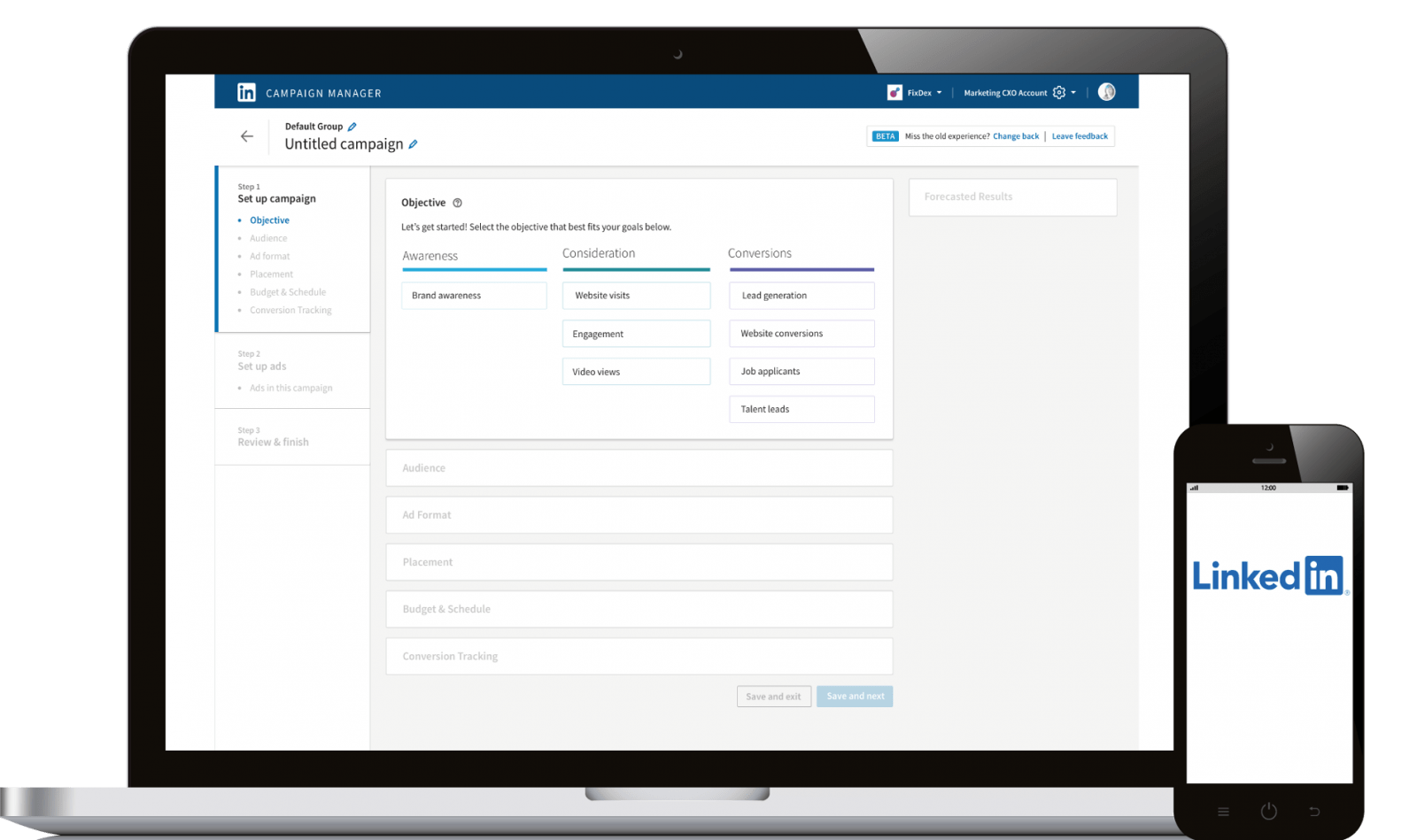The image size is (1417, 840).
Task: Edit the Default Group name pencil
Action: [352, 127]
